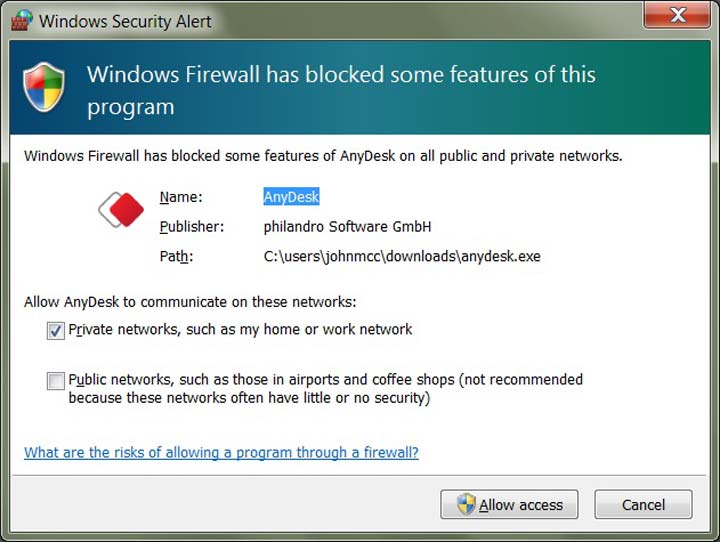Click the shield icon on Allow access button
Image resolution: width=720 pixels, height=542 pixels.
[466, 505]
